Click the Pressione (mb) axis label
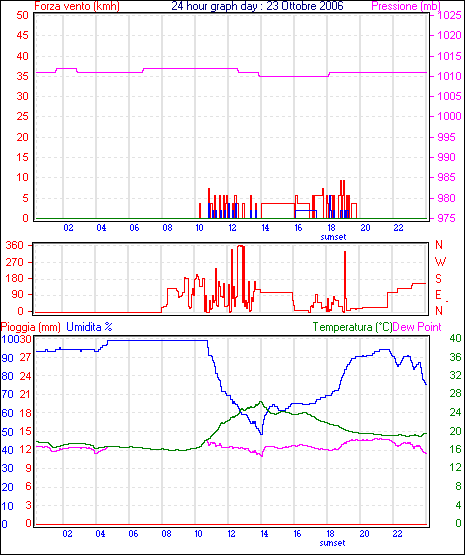Image resolution: width=465 pixels, height=556 pixels. 406,6
